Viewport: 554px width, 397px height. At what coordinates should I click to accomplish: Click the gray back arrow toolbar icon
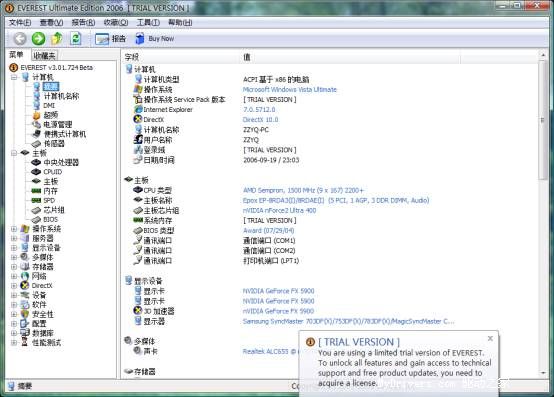click(20, 38)
